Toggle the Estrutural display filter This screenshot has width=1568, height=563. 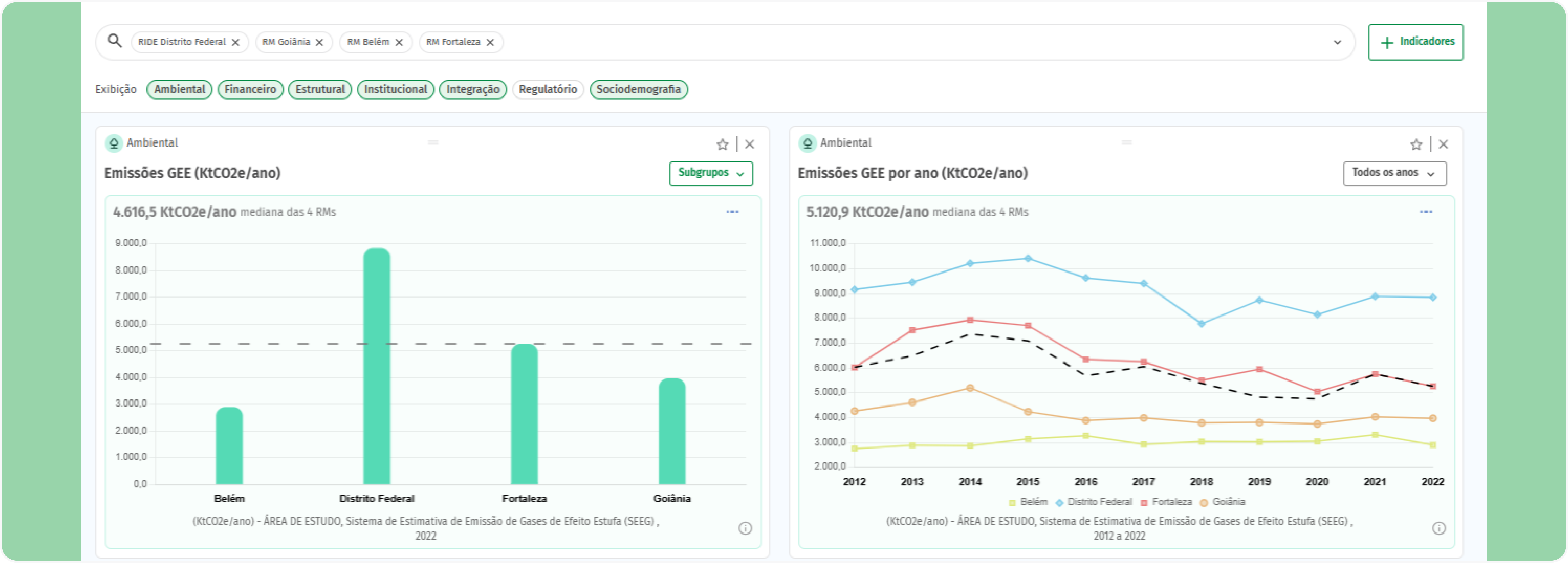tap(320, 89)
